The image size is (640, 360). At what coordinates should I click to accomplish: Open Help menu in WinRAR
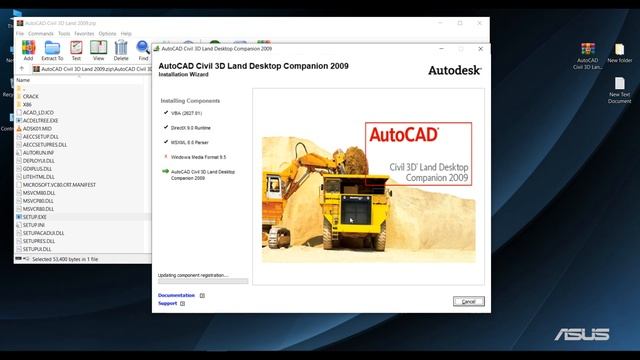click(126, 33)
